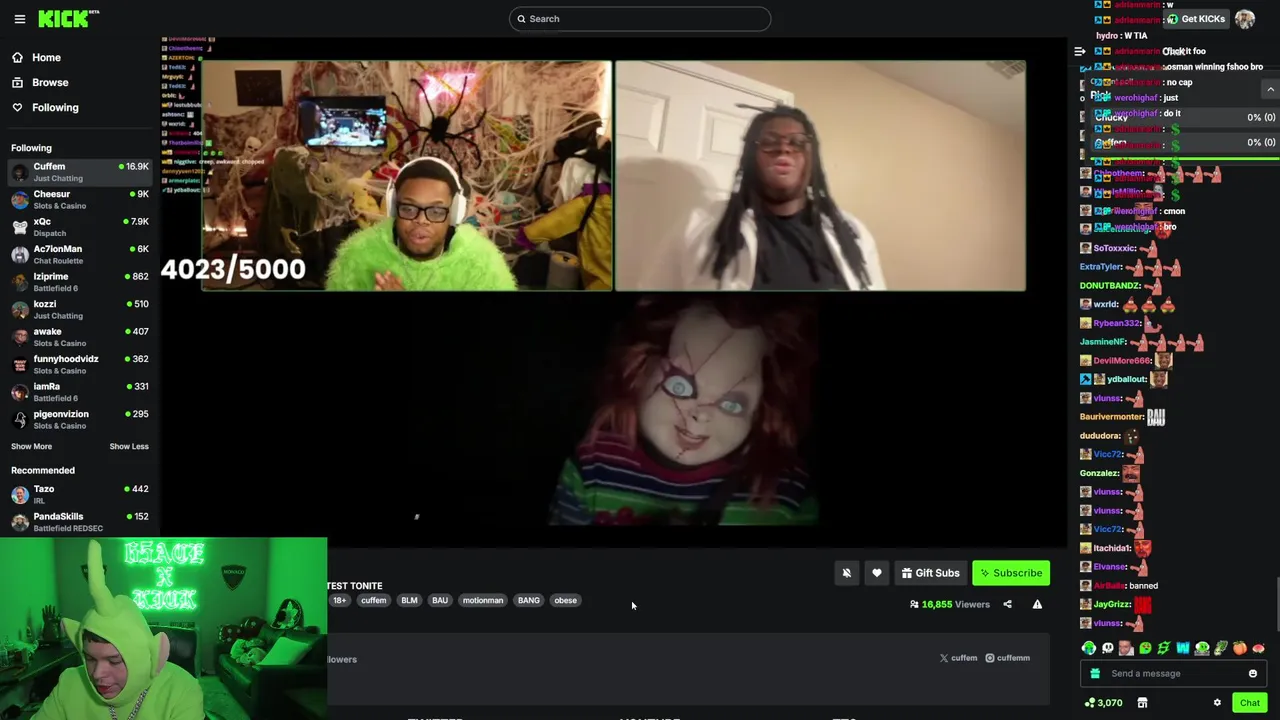The image size is (1280, 720).
Task: Click Get KICKs button
Action: pos(1196,19)
